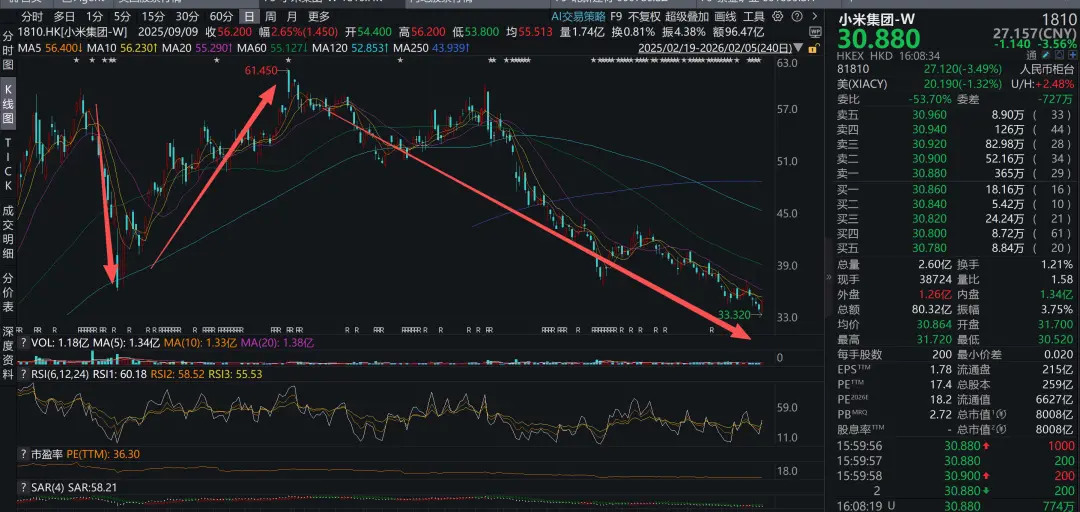Open the RSI indicator help icon
1080x512 pixels.
[x=23, y=374]
